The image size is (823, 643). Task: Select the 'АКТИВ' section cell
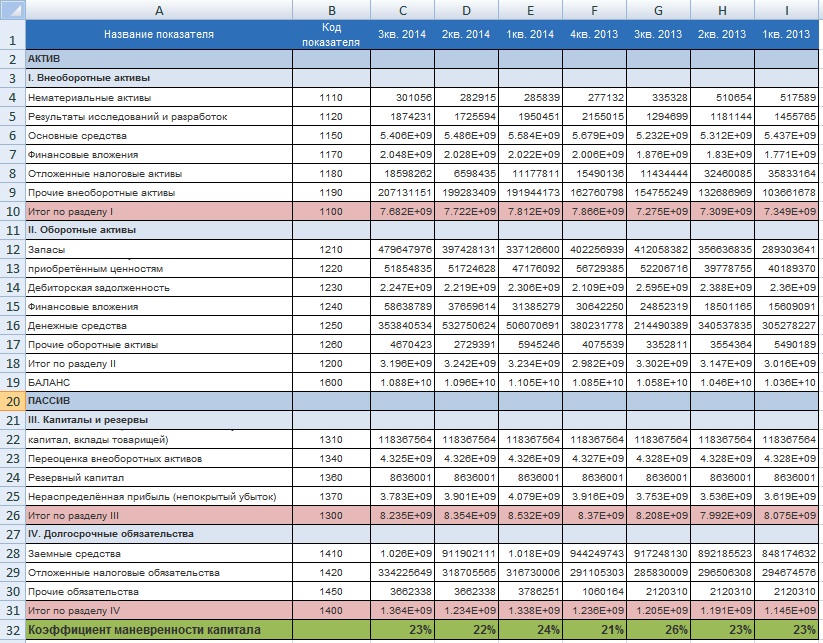158,59
